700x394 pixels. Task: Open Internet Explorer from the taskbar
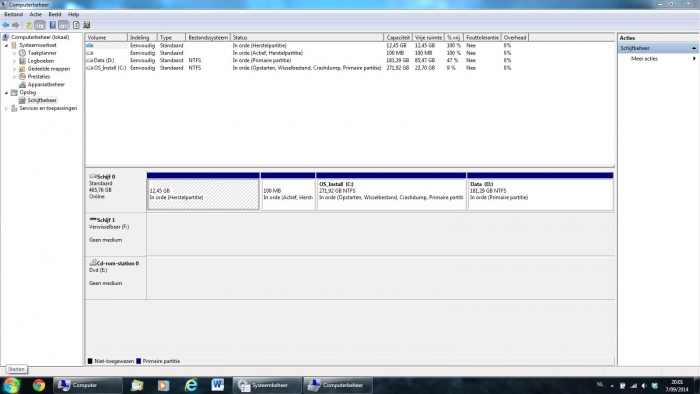pos(191,385)
